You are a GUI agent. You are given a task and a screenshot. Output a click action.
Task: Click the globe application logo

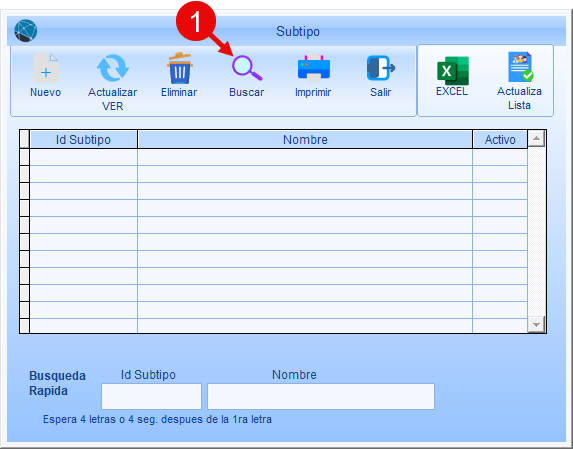coord(26,31)
